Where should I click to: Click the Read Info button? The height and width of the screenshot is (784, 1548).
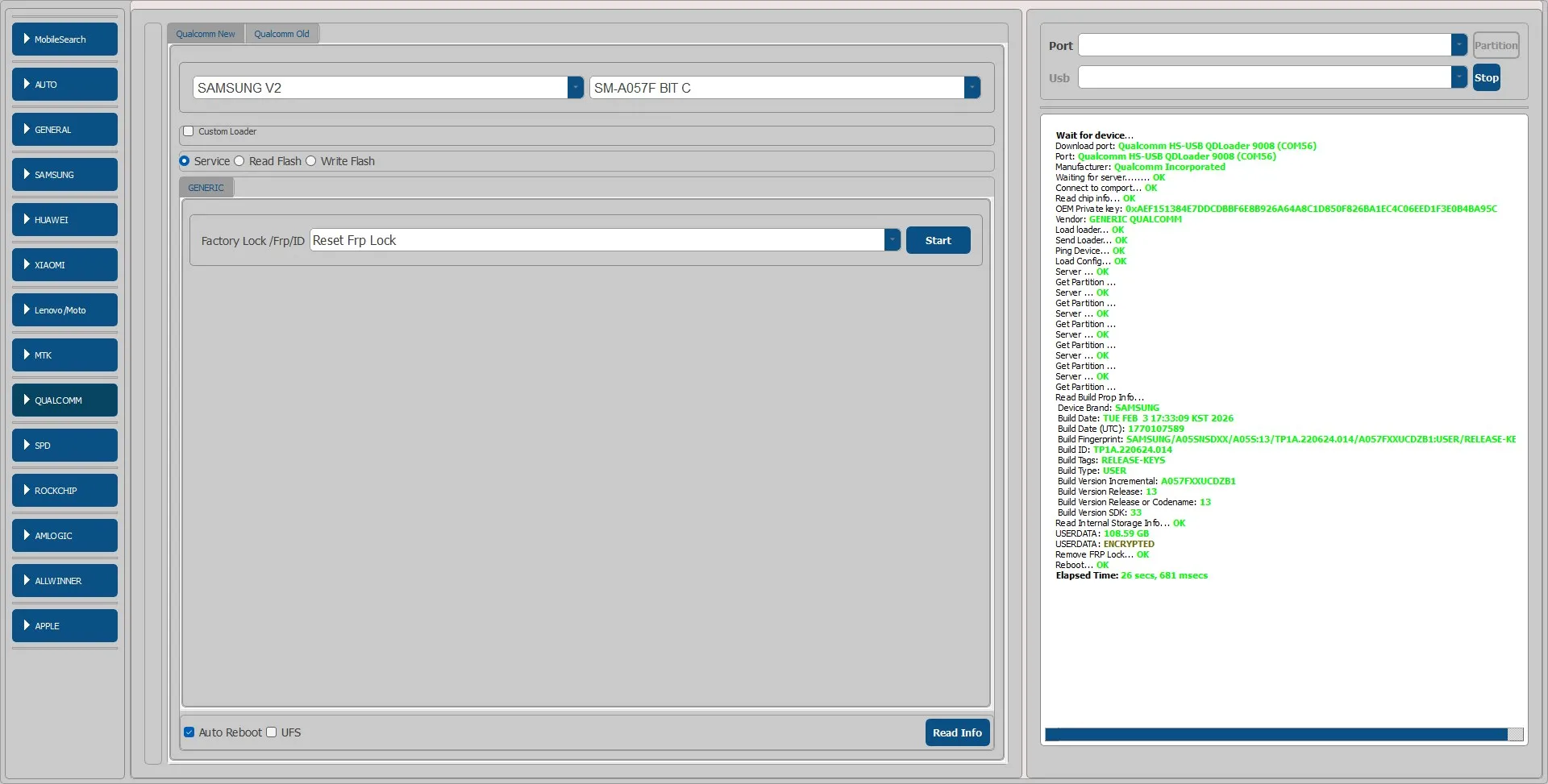[x=957, y=732]
